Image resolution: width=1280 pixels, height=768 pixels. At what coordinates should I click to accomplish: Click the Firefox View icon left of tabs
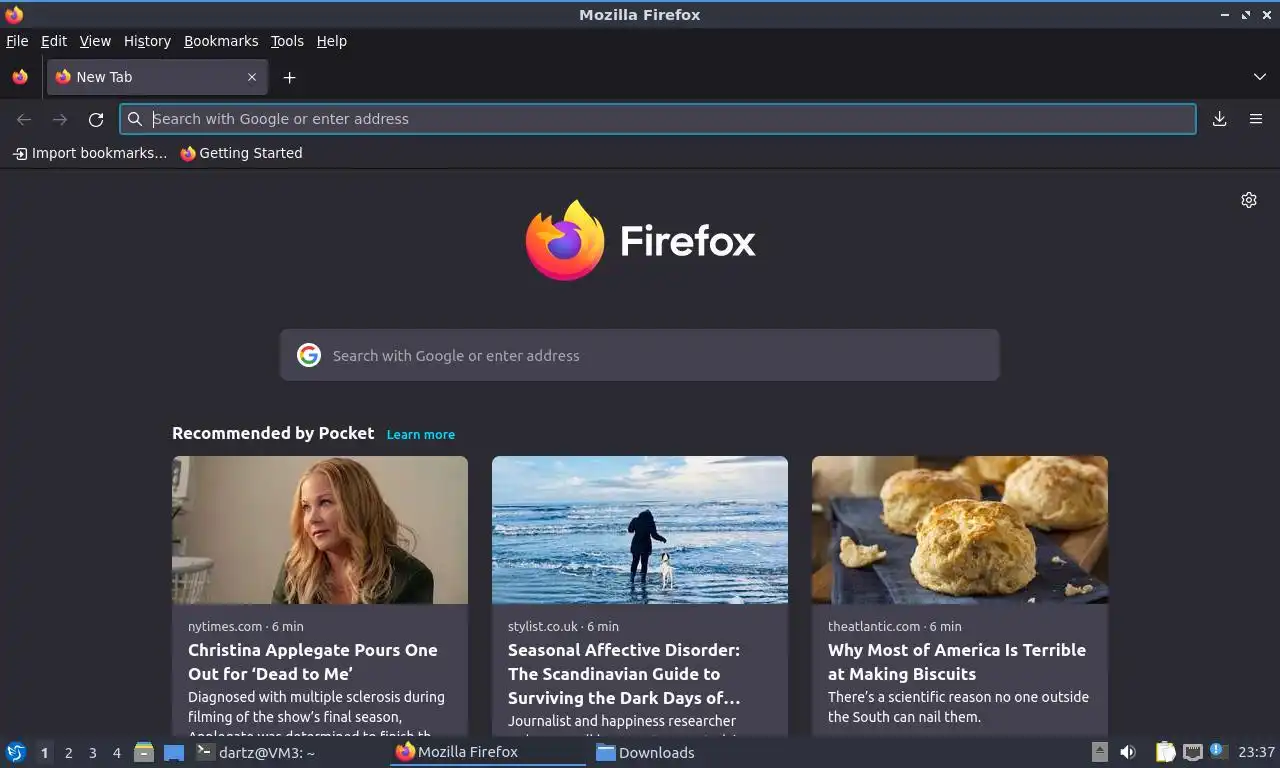[x=20, y=77]
